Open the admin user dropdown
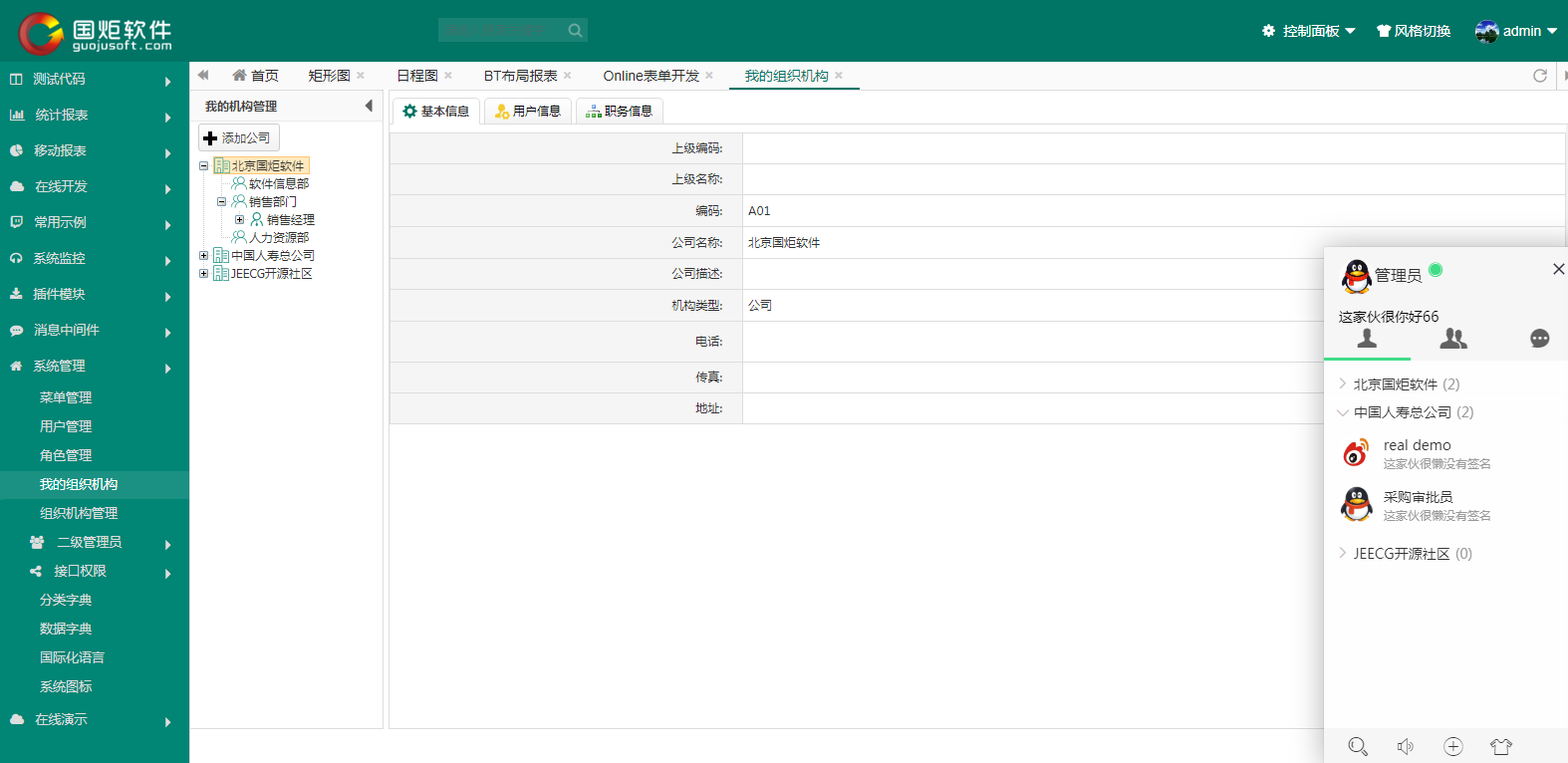 click(x=1515, y=31)
